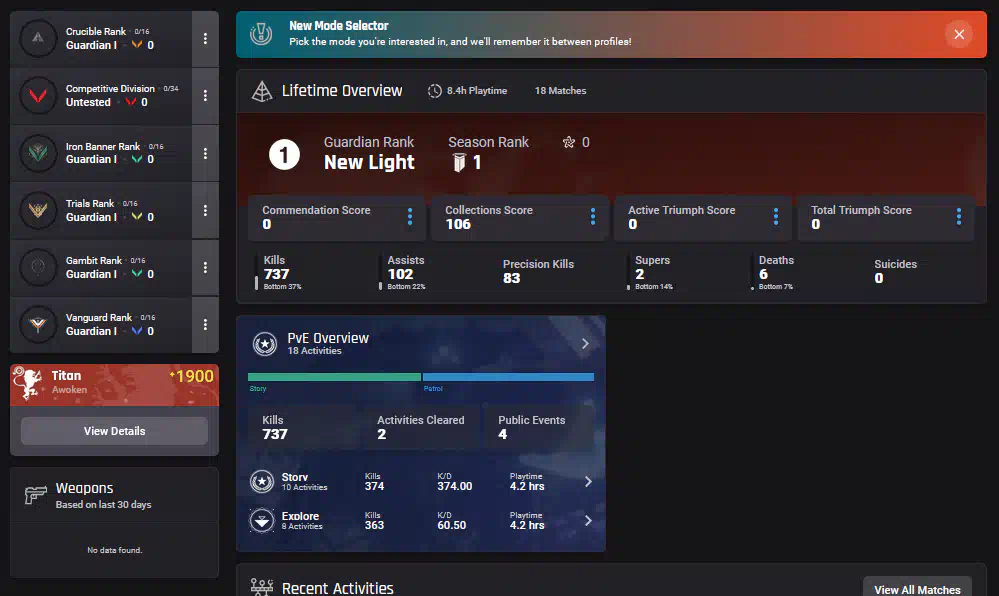Click the star badge icon beside 0
Viewport: 999px width, 596px height.
click(x=569, y=142)
